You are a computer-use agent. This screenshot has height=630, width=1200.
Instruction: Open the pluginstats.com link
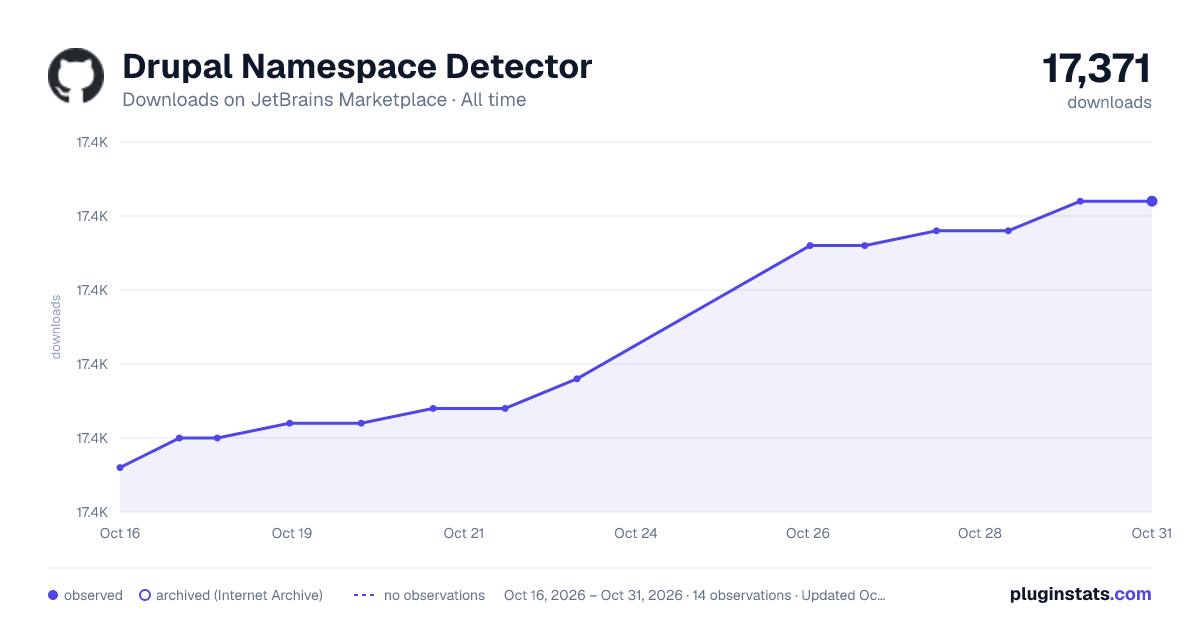(x=1080, y=594)
